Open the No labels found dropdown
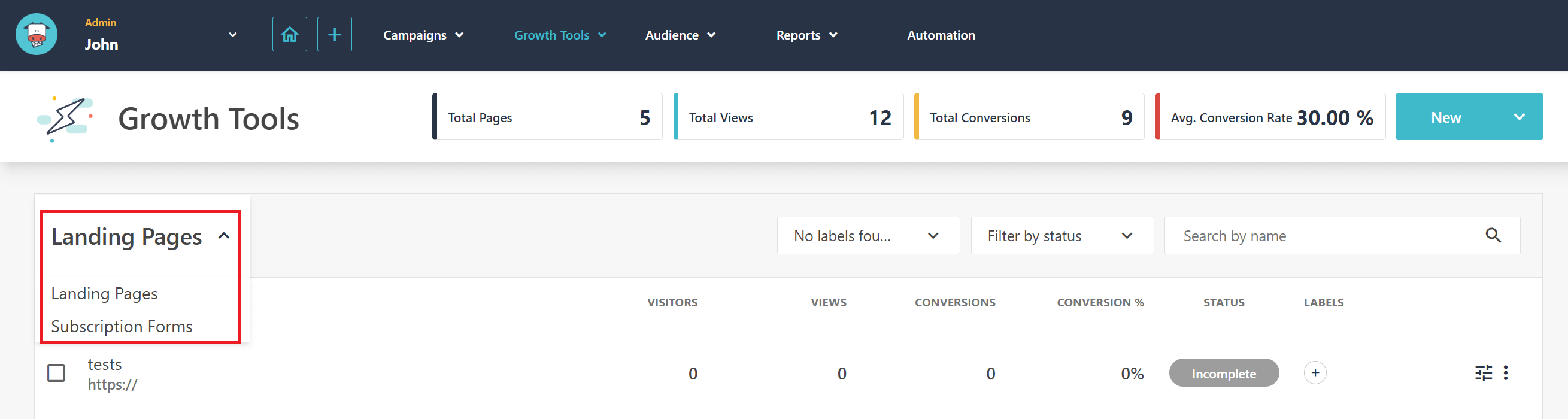Viewport: 1568px width, 419px height. (x=868, y=236)
